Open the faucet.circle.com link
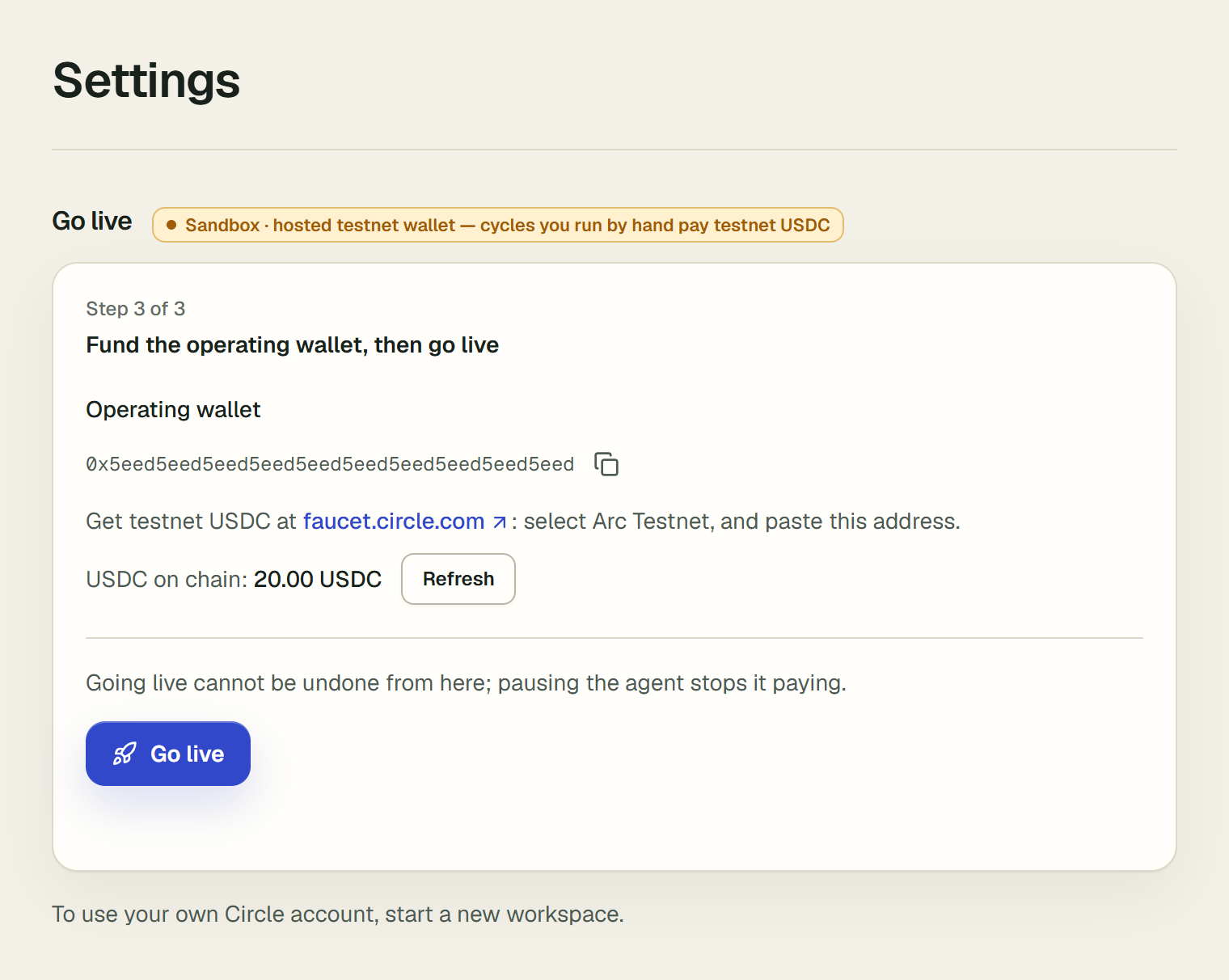The width and height of the screenshot is (1229, 980). [x=394, y=522]
